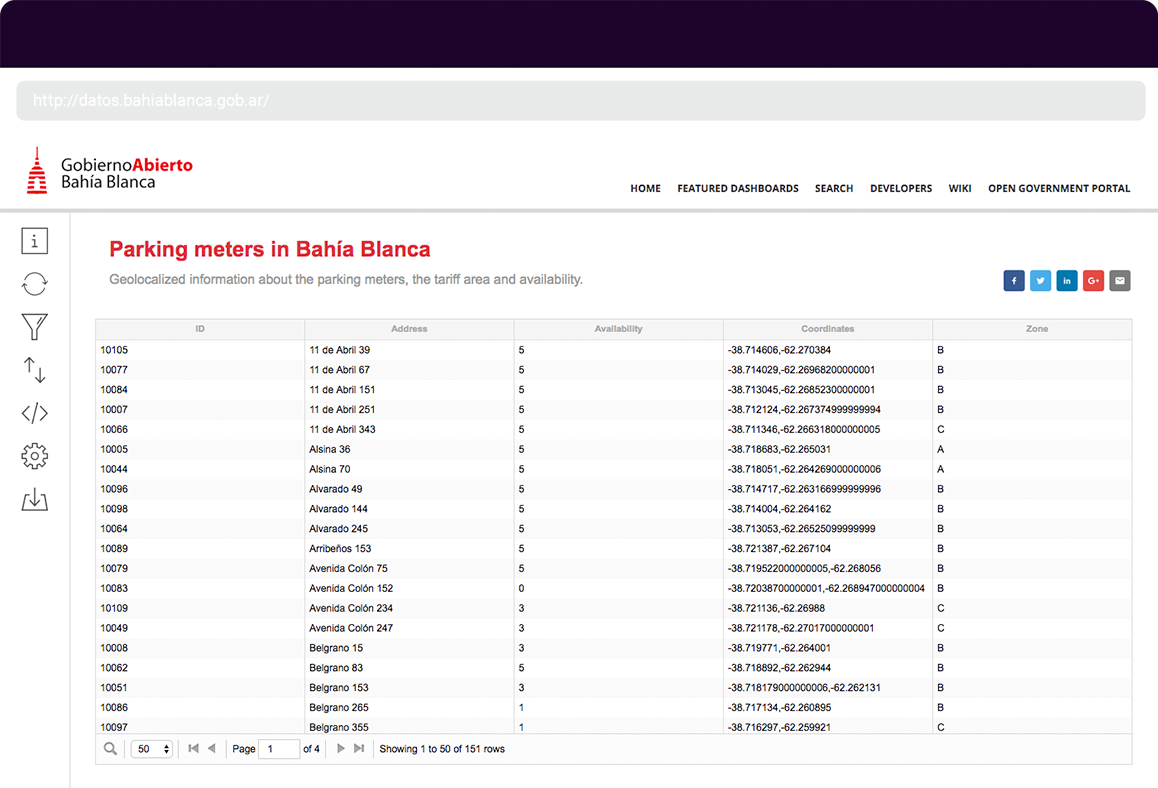Open the filter tool
1158x788 pixels.
[34, 327]
